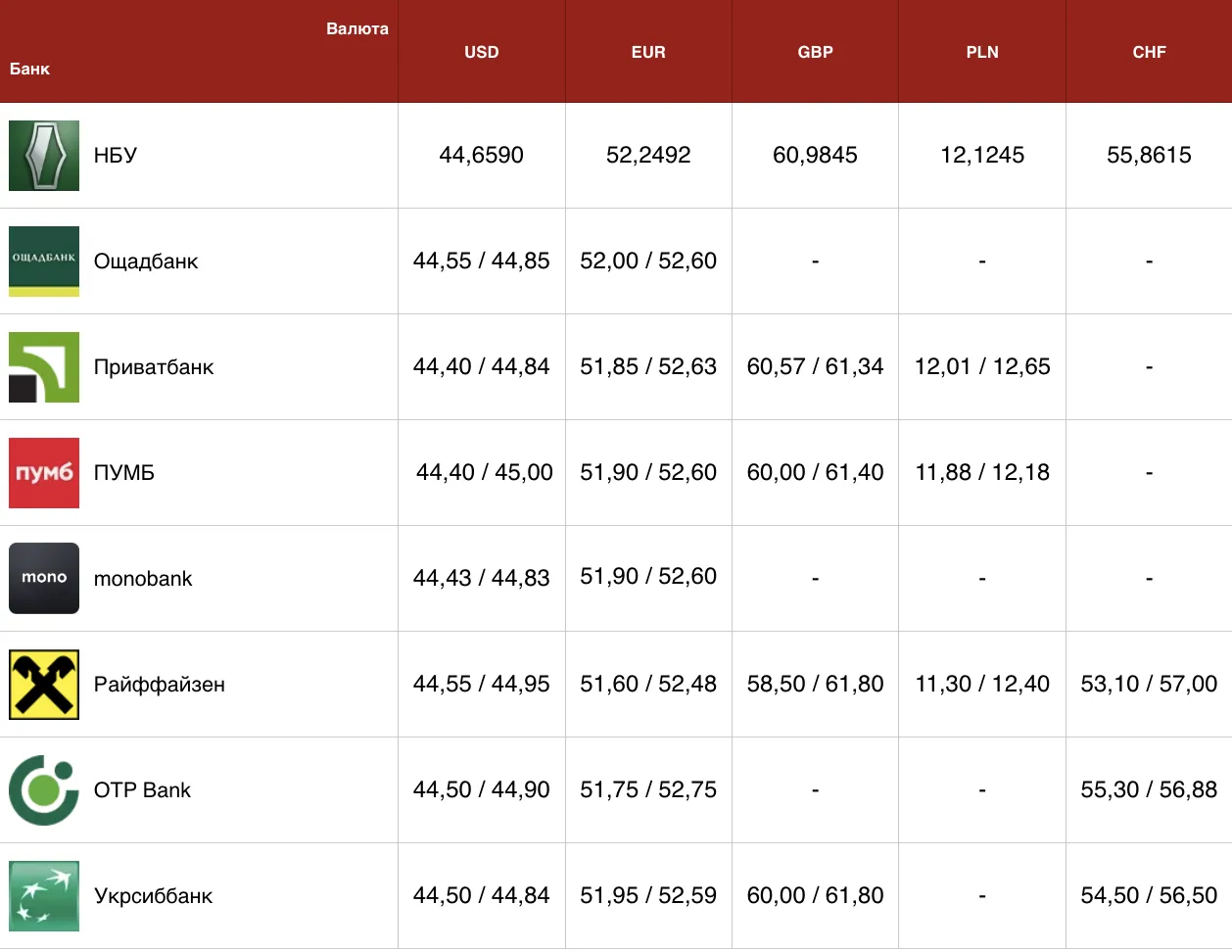The height and width of the screenshot is (952, 1232).
Task: Select the CHF column header
Action: [x=1150, y=52]
